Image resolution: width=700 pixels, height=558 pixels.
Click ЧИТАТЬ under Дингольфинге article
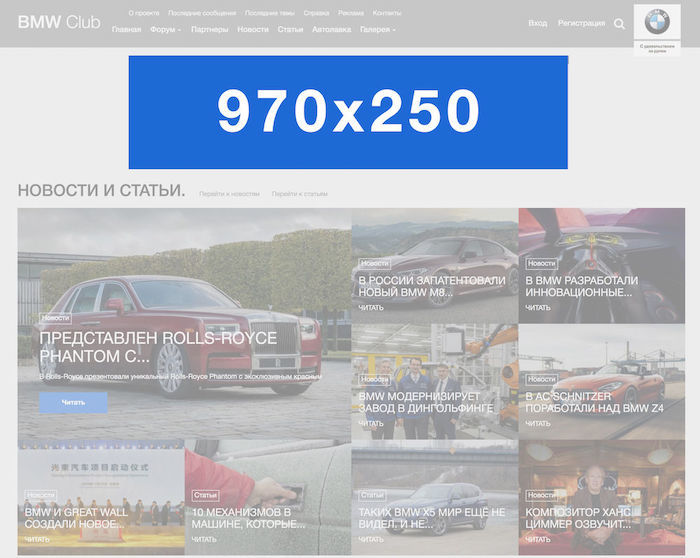371,423
